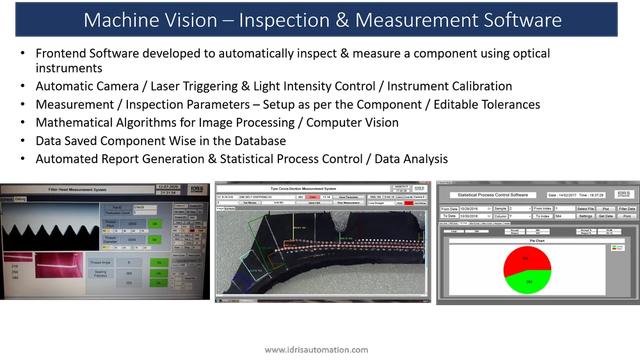This screenshot has height=362, width=640.
Task: Click the Windows Start button in Tyre window
Action: pyautogui.click(x=219, y=301)
